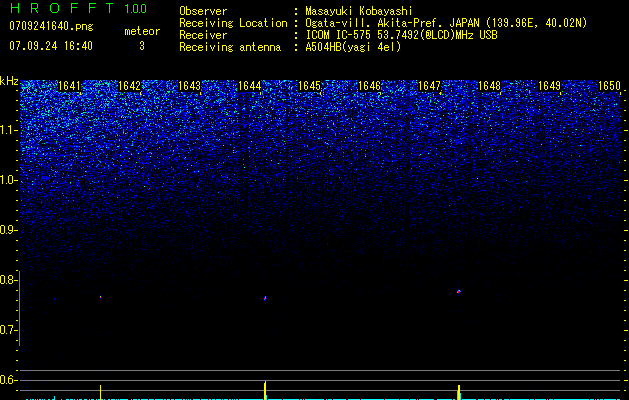
Task: Click the yellow intensity spike after 1641
Action: point(100,392)
